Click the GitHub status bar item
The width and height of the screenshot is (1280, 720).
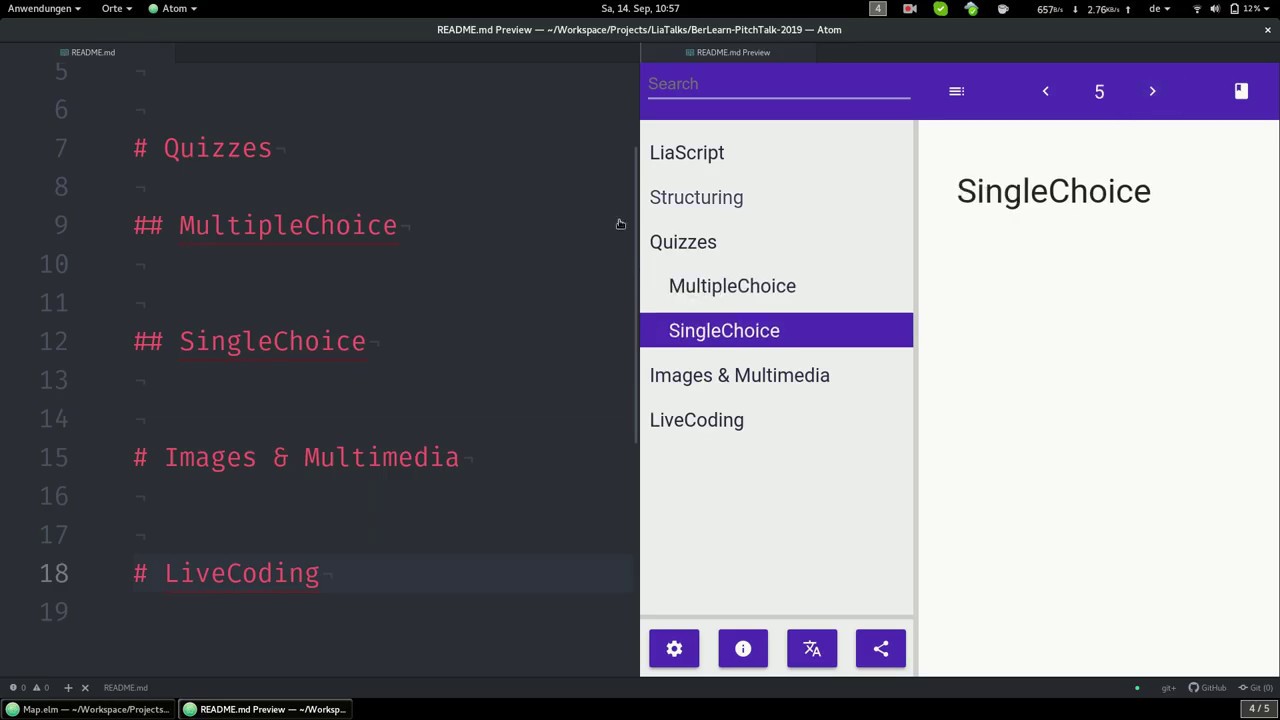pyautogui.click(x=1208, y=688)
